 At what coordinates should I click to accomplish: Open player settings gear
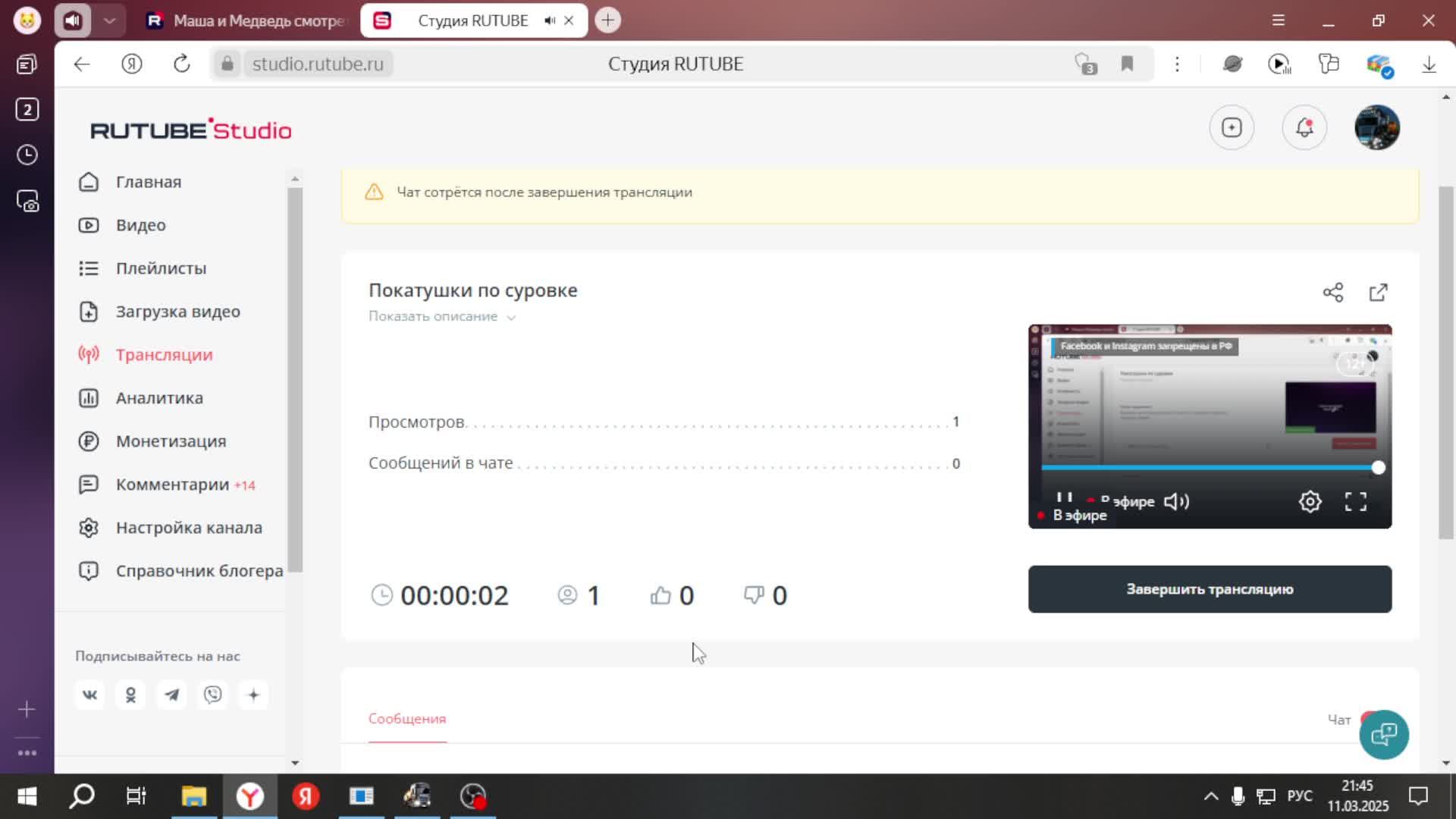pos(1310,501)
